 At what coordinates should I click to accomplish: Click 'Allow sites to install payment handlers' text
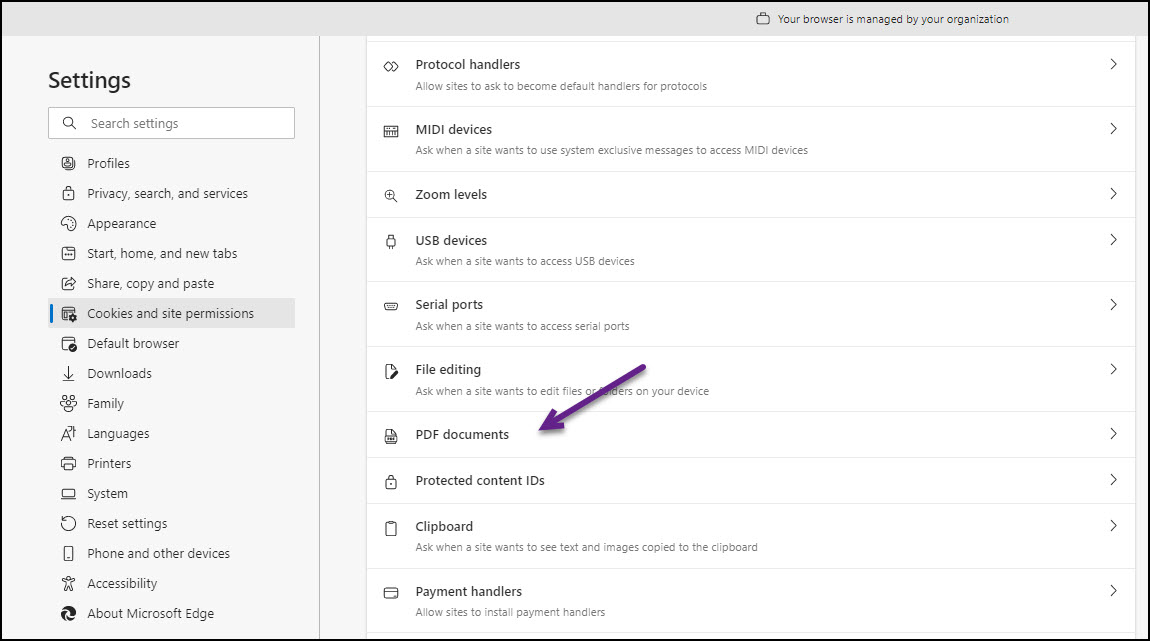tap(510, 612)
